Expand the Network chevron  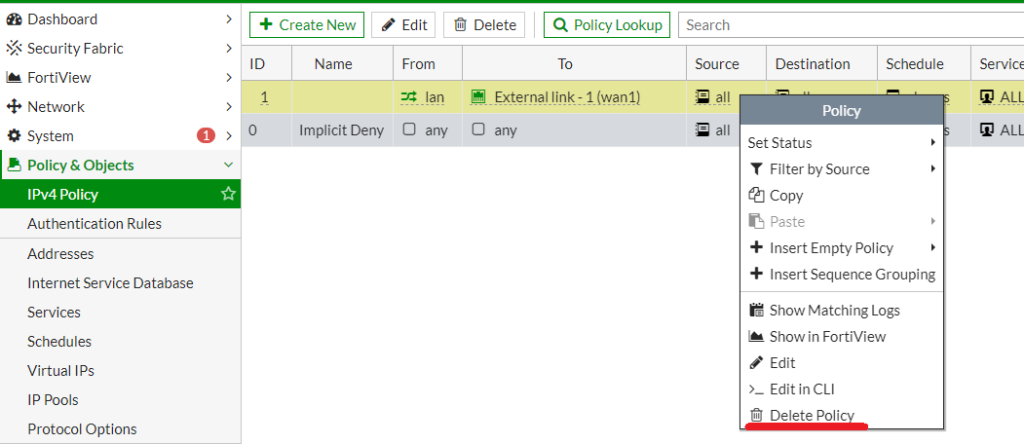pos(229,106)
